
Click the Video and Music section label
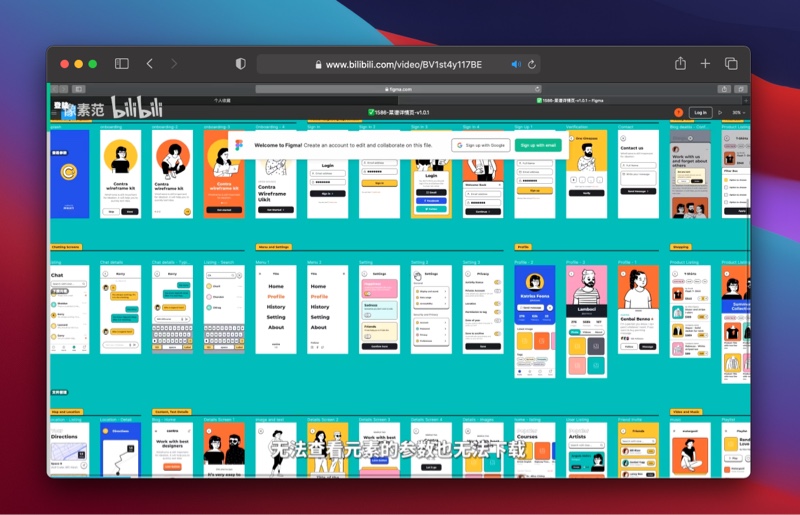pyautogui.click(x=686, y=411)
